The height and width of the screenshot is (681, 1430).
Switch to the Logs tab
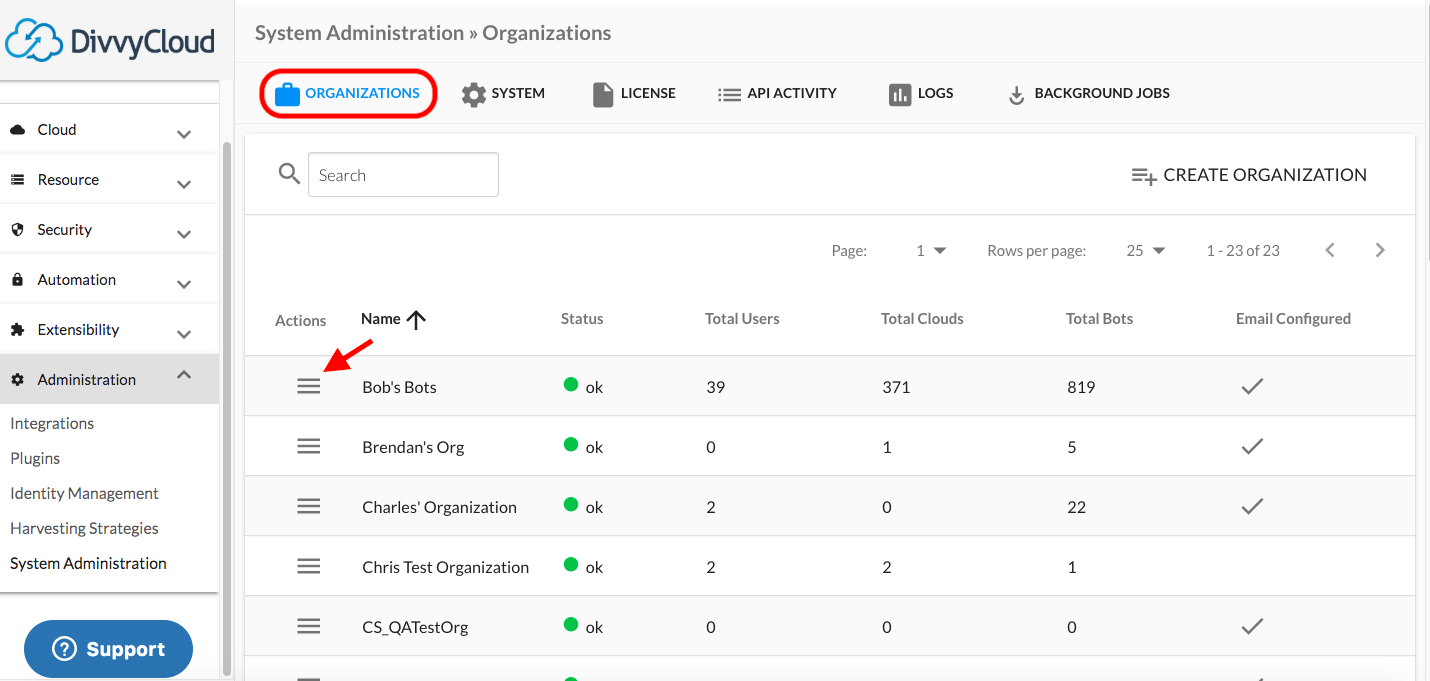[921, 94]
